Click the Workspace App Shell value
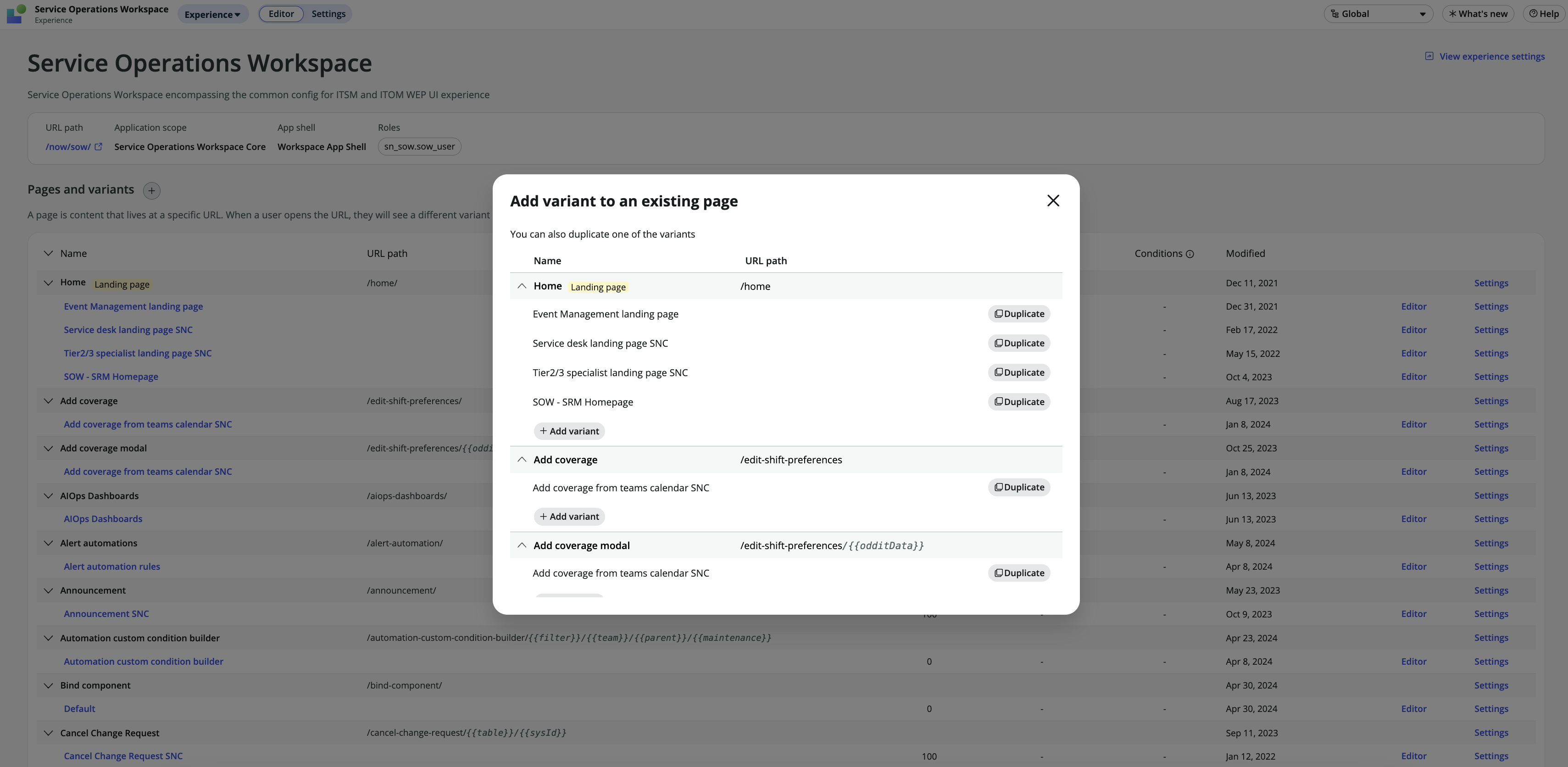This screenshot has width=1568, height=767. tap(322, 147)
